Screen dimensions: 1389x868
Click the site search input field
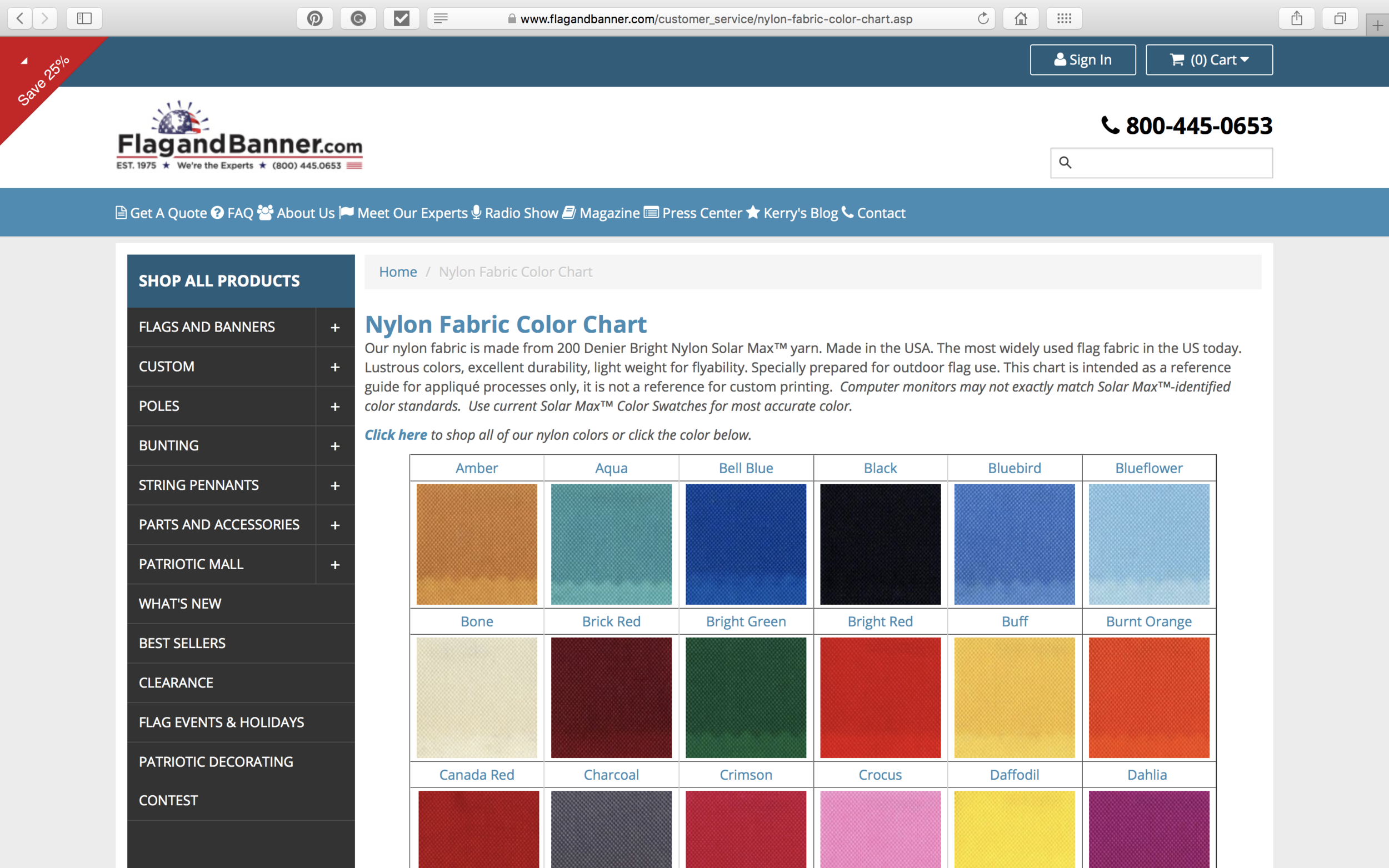tap(1162, 163)
